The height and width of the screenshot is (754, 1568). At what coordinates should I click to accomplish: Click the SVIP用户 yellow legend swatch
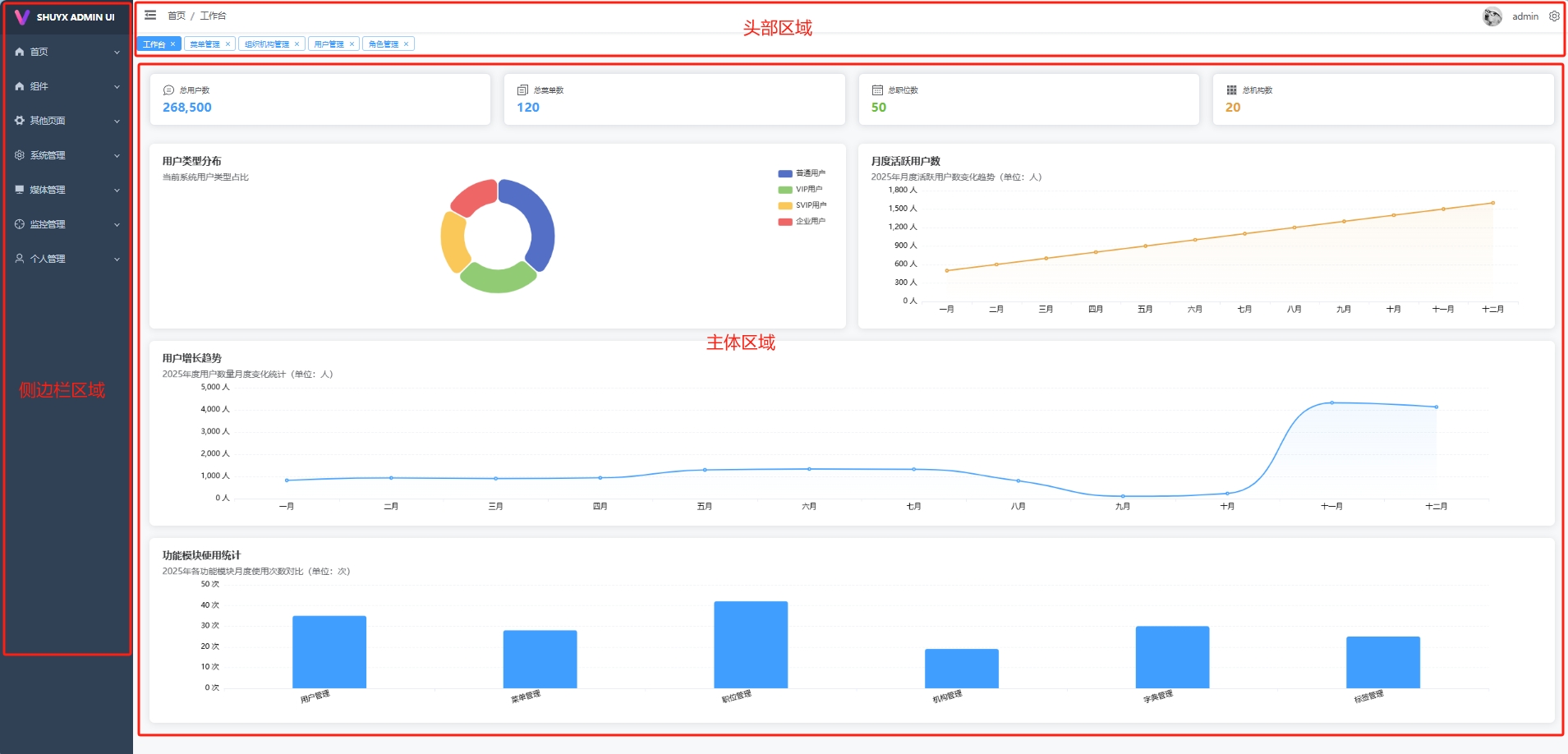pyautogui.click(x=785, y=205)
